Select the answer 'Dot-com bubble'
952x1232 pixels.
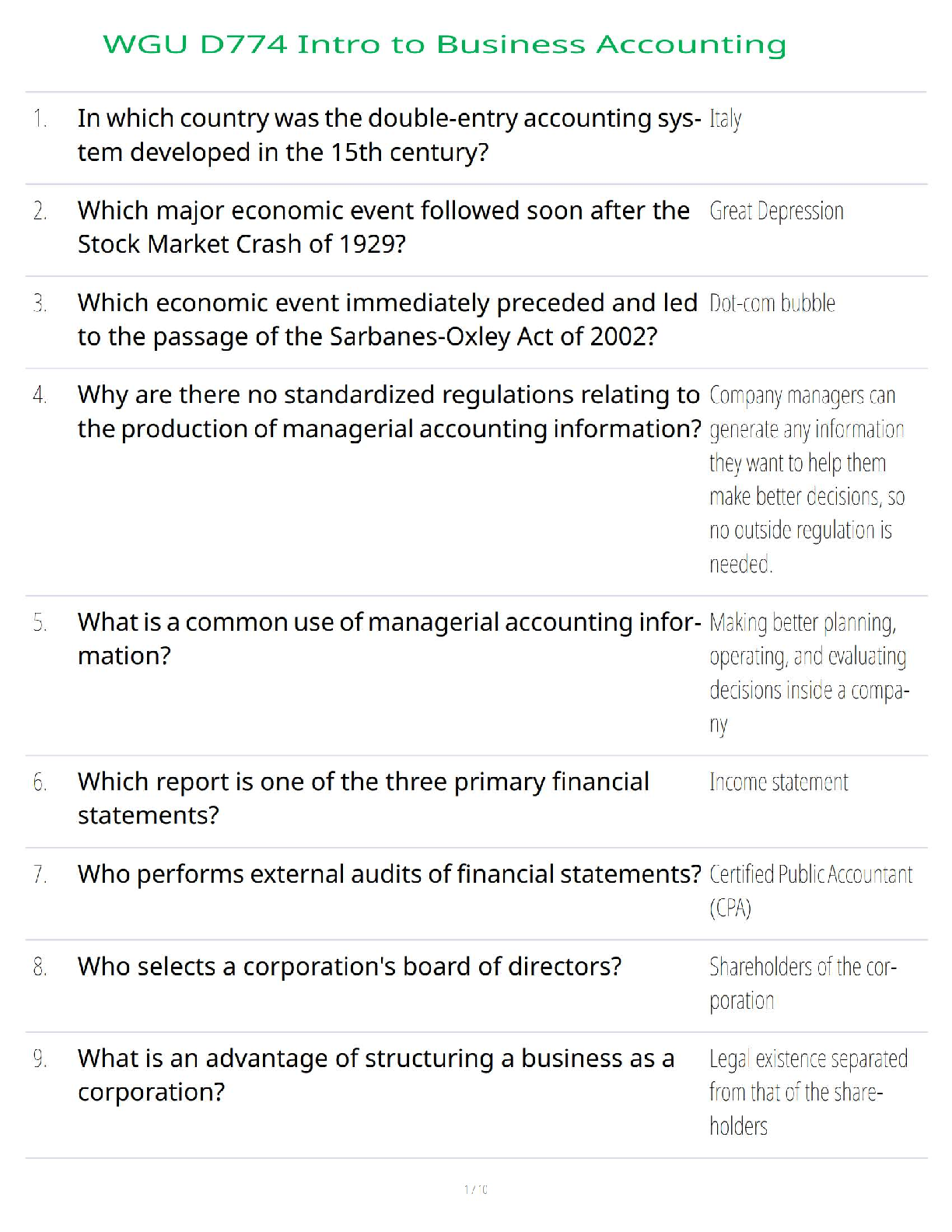pos(772,303)
